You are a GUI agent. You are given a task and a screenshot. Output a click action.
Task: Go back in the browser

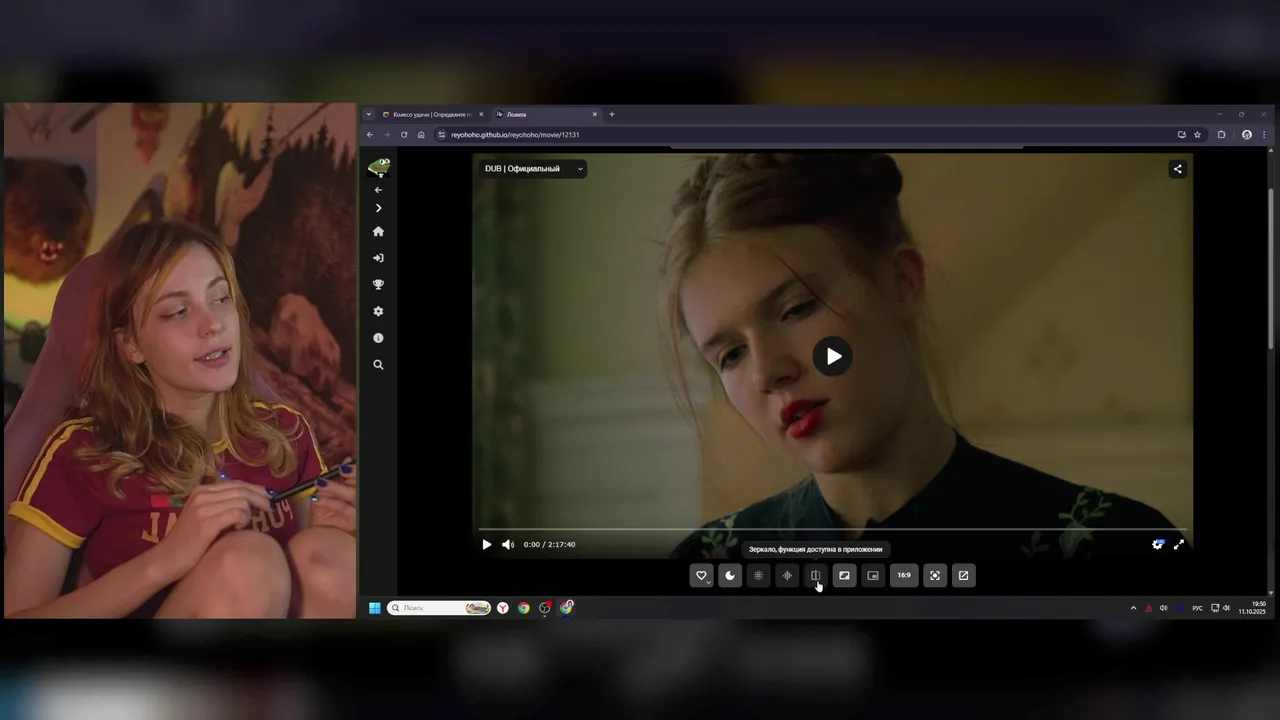tap(369, 134)
